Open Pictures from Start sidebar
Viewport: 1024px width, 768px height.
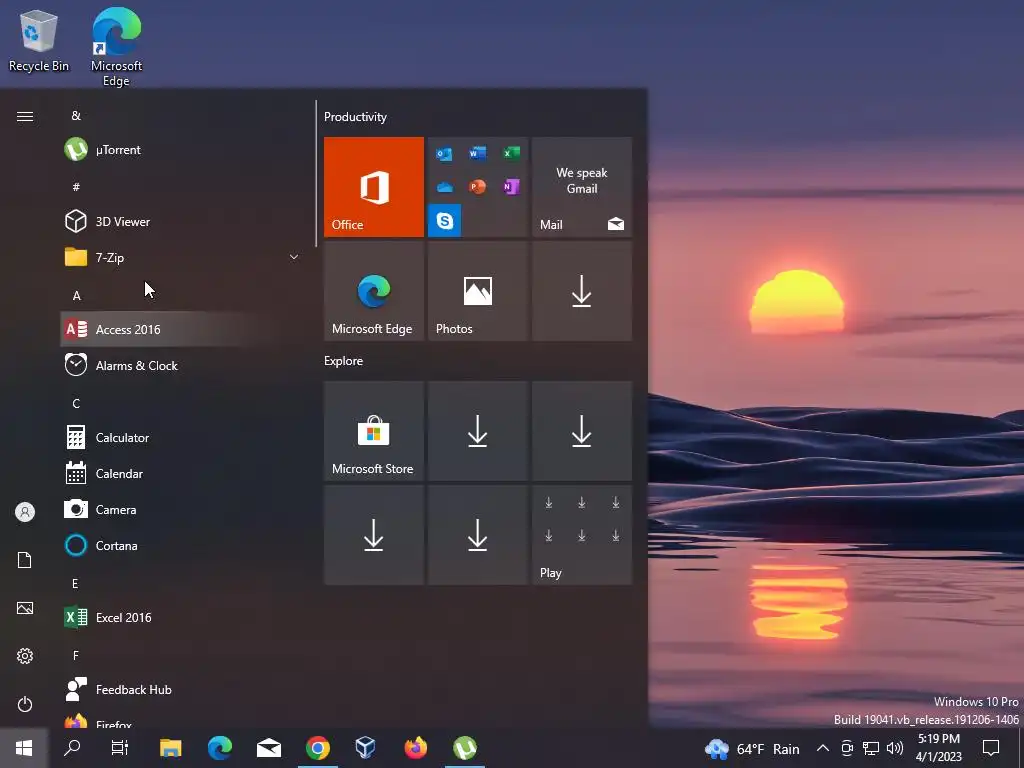coord(25,608)
